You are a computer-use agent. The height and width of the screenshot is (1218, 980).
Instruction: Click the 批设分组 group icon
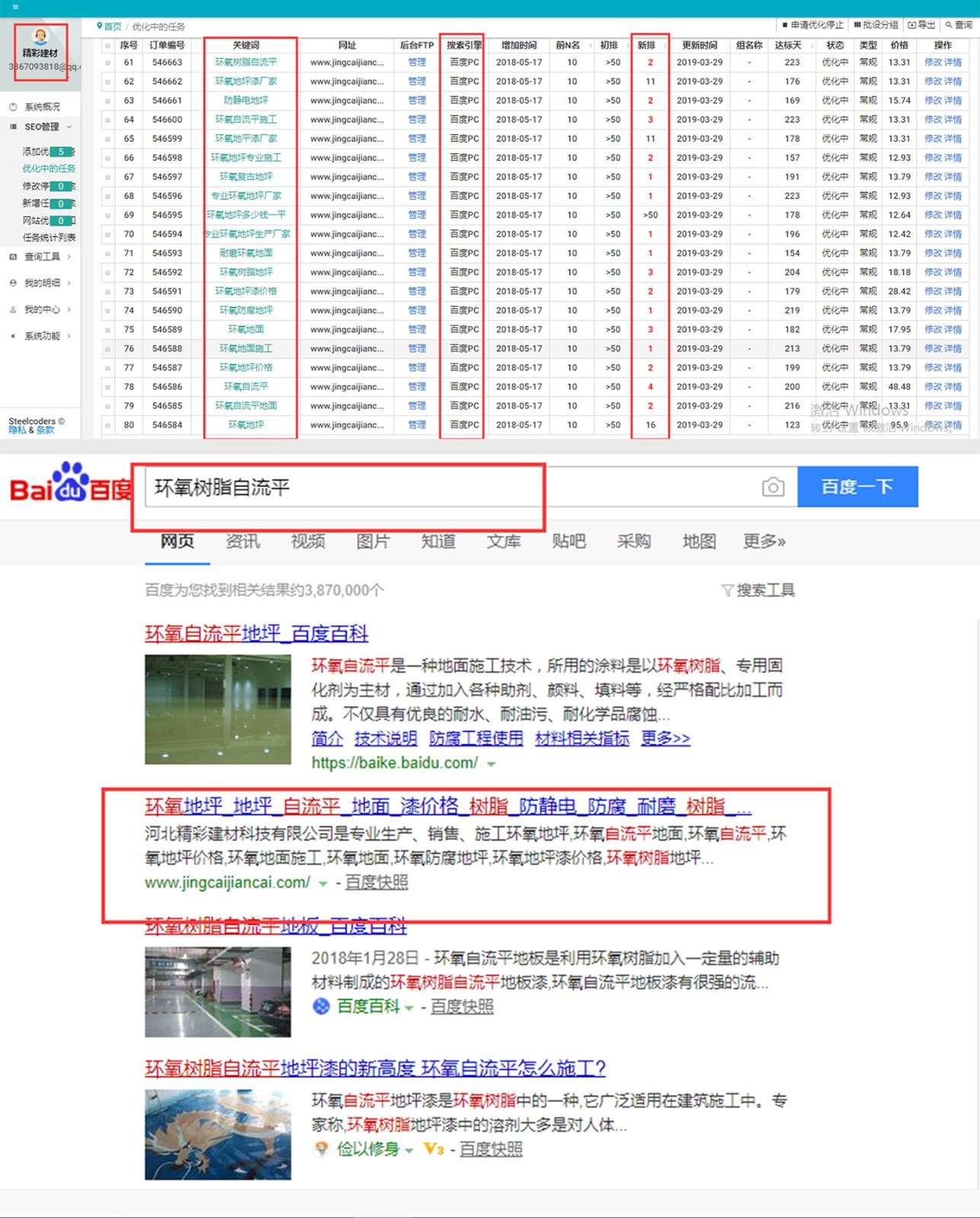tap(857, 25)
